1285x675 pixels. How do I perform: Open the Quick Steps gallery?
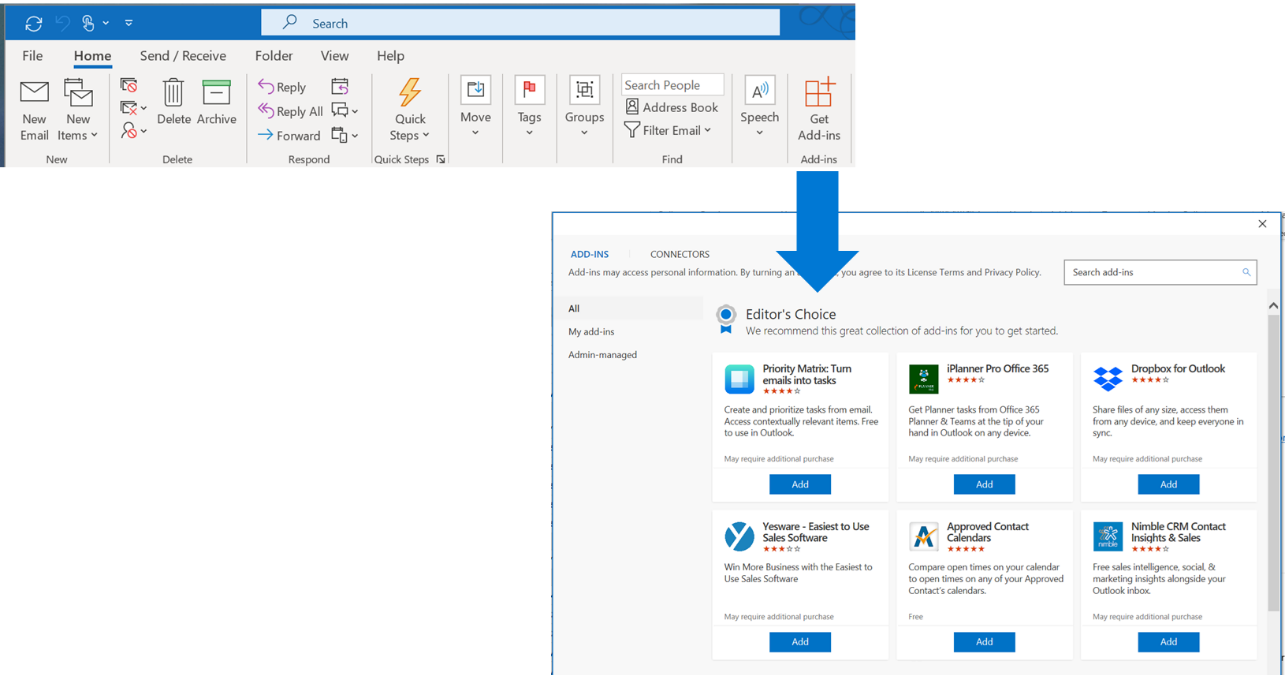(x=410, y=110)
